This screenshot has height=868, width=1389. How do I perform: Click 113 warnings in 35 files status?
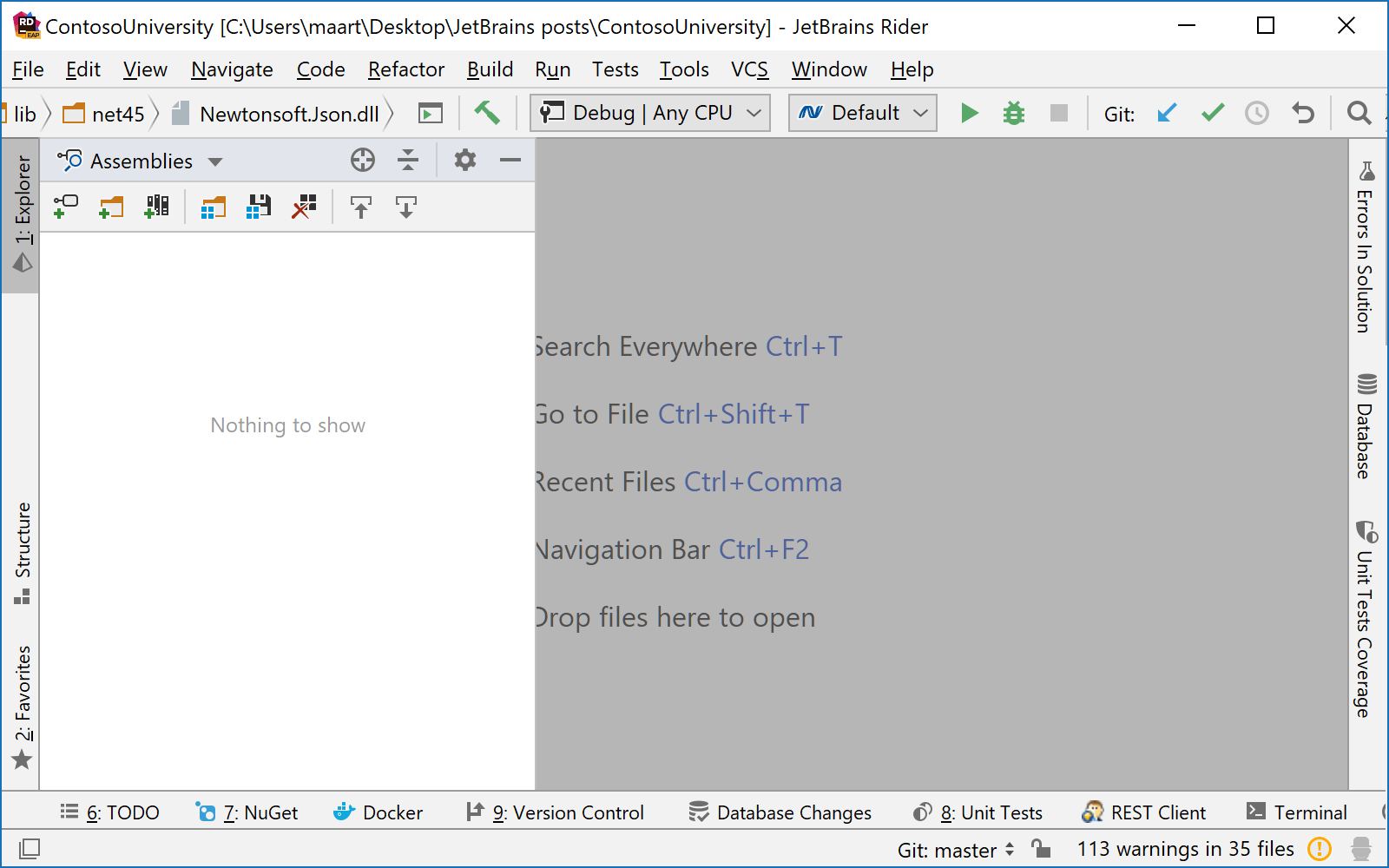1186,849
